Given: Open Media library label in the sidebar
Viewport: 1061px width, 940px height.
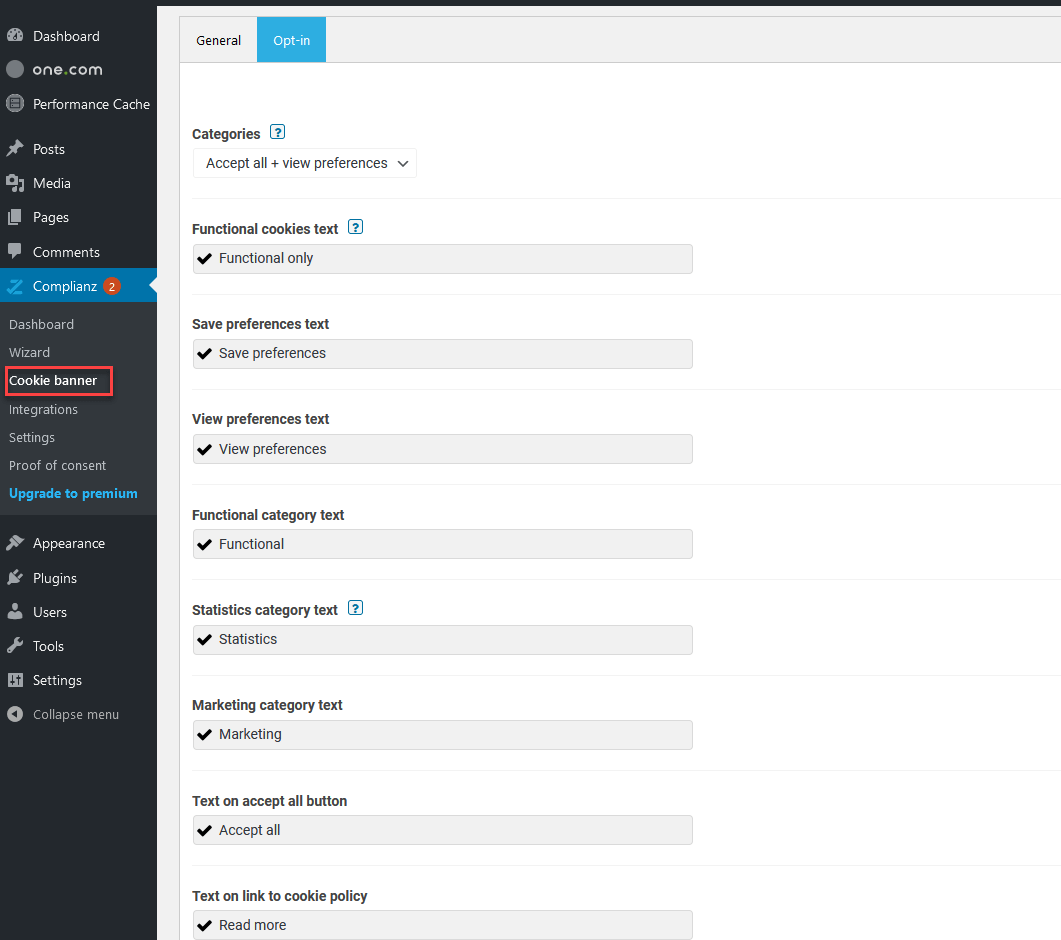Looking at the screenshot, I should 51,183.
